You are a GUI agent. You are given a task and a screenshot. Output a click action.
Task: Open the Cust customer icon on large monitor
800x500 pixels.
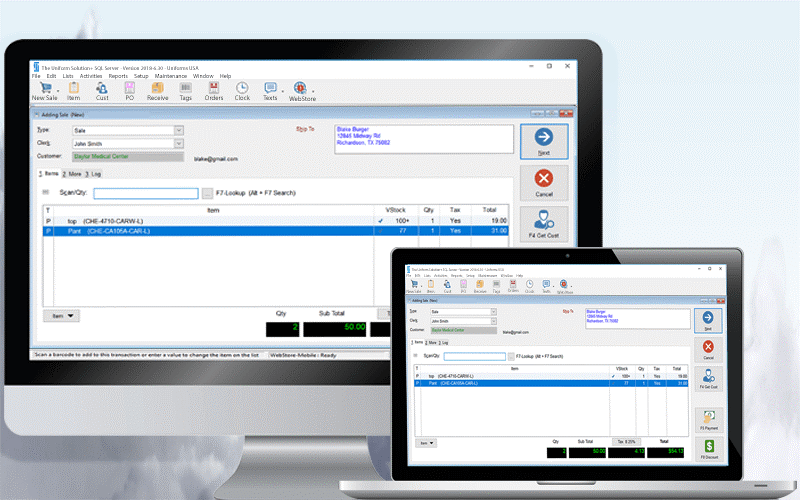pyautogui.click(x=102, y=92)
